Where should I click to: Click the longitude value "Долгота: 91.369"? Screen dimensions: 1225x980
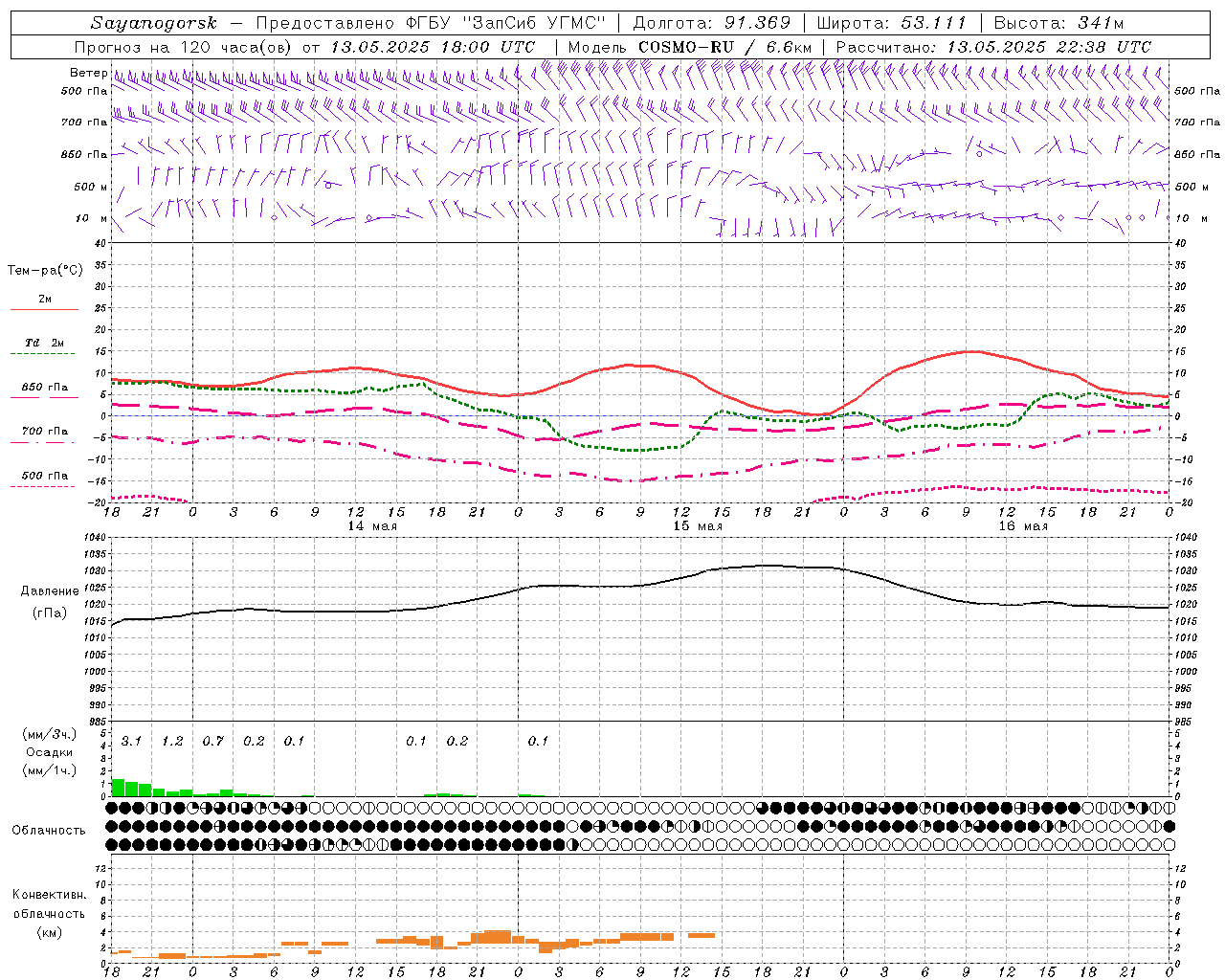(712, 23)
